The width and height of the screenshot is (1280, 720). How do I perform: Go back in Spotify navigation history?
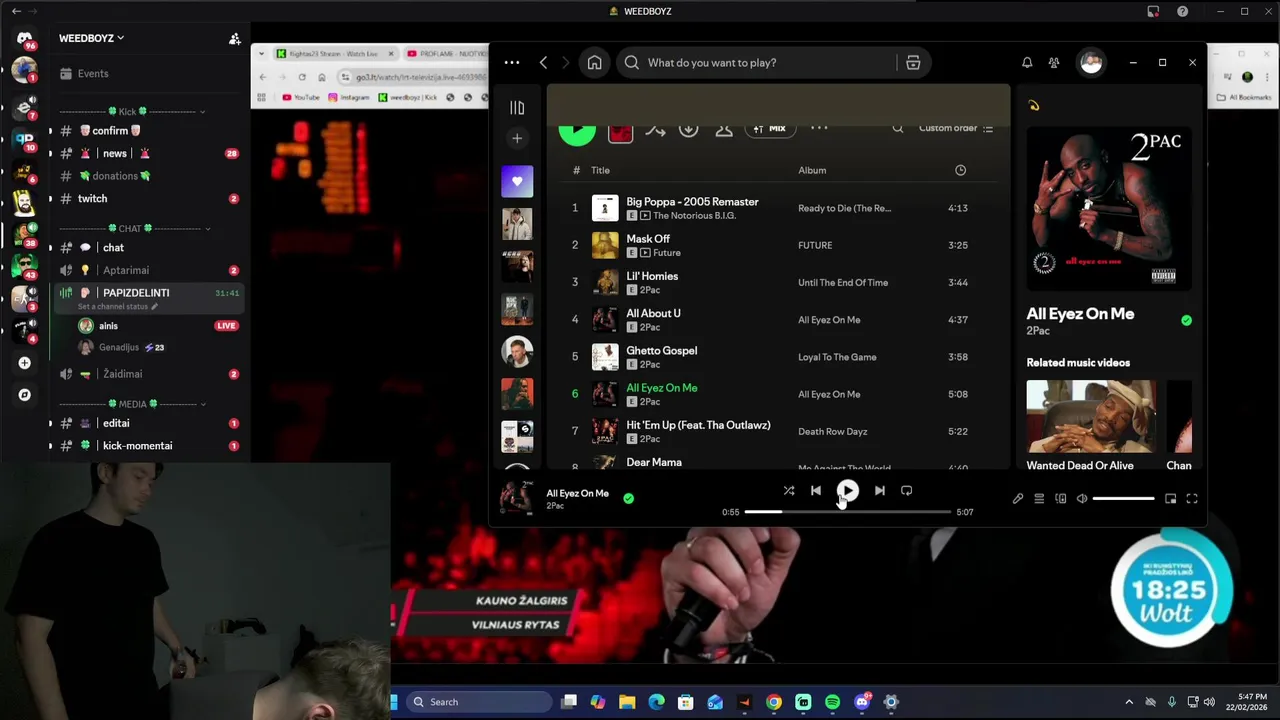click(x=543, y=62)
